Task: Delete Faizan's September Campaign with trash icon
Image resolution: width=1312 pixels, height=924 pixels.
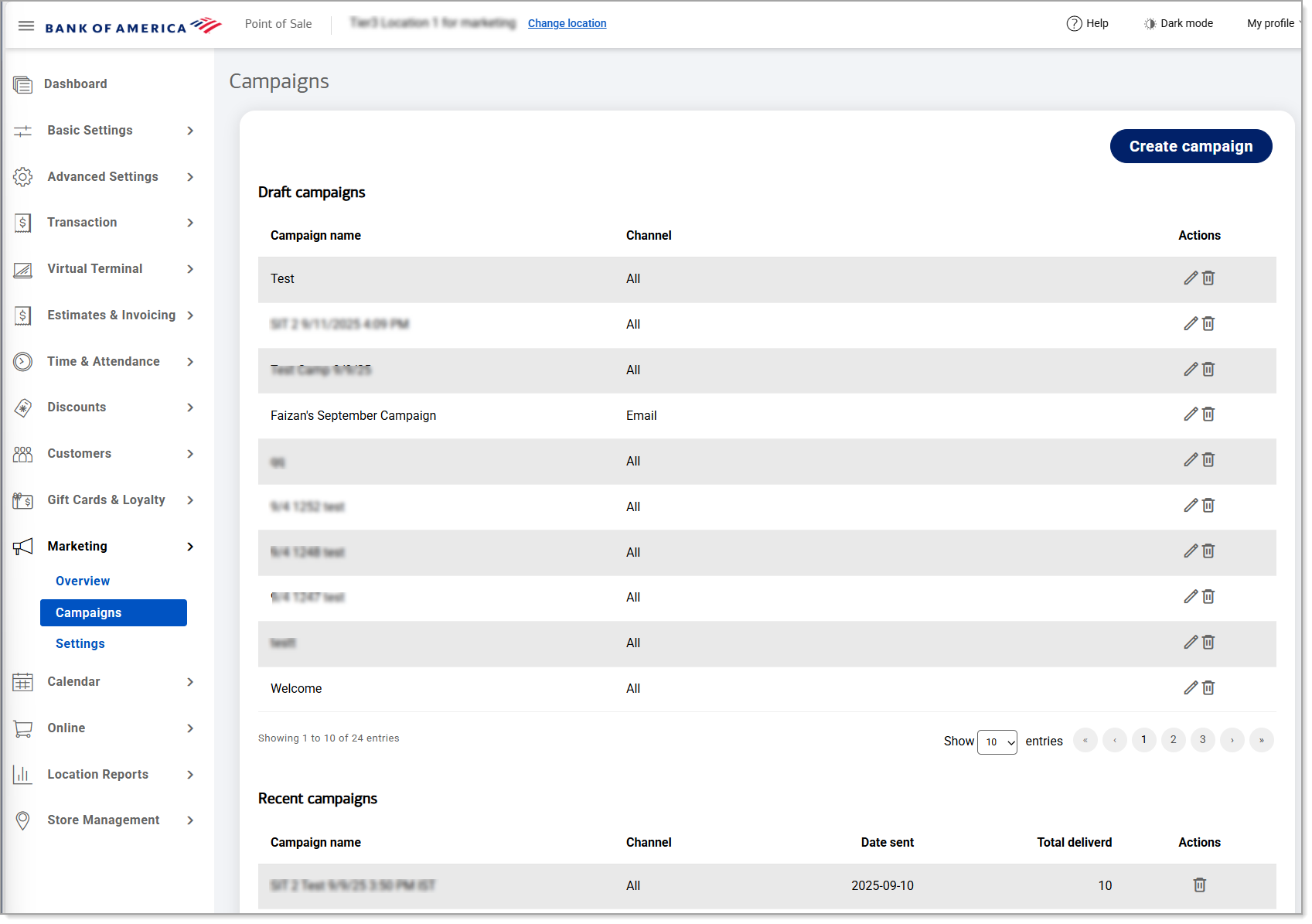Action: pyautogui.click(x=1208, y=415)
